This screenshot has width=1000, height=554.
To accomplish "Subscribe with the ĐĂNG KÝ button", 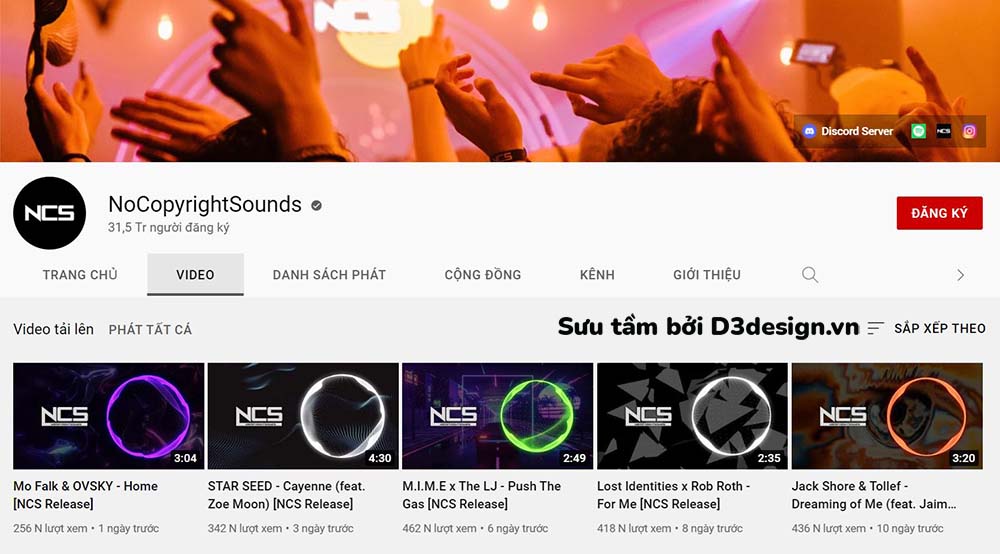I will click(939, 213).
